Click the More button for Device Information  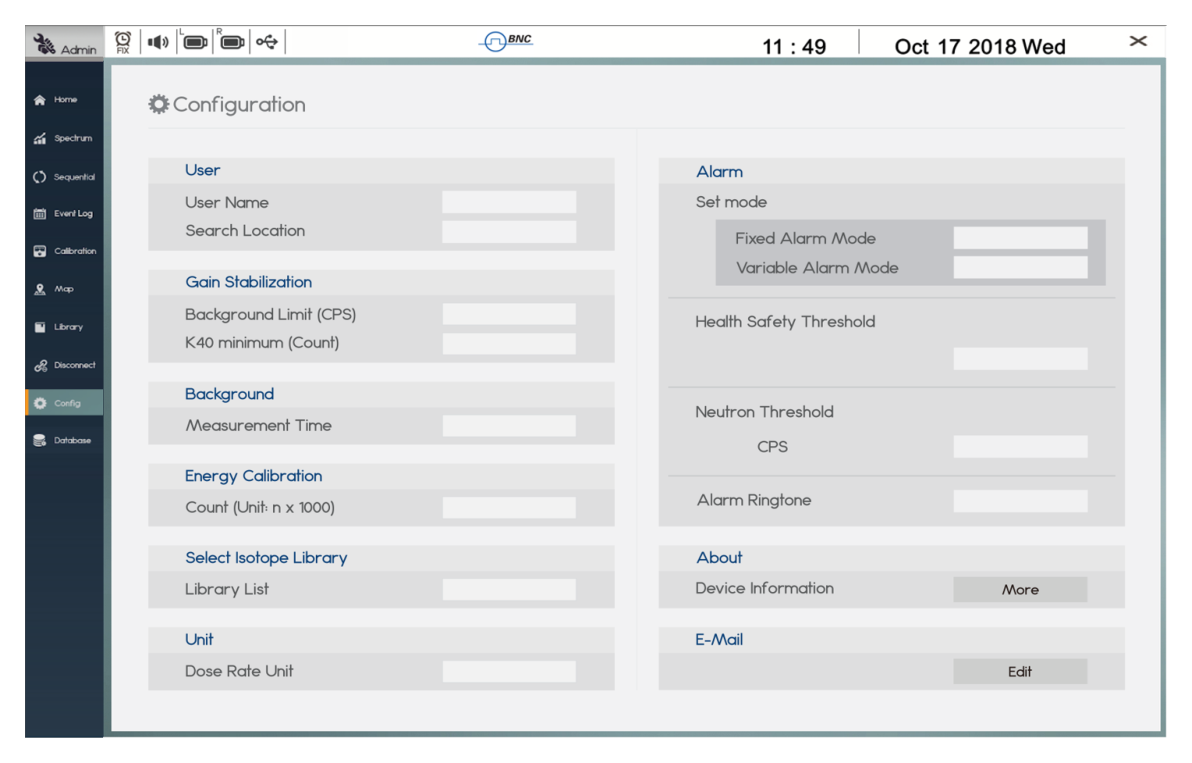coord(1019,589)
